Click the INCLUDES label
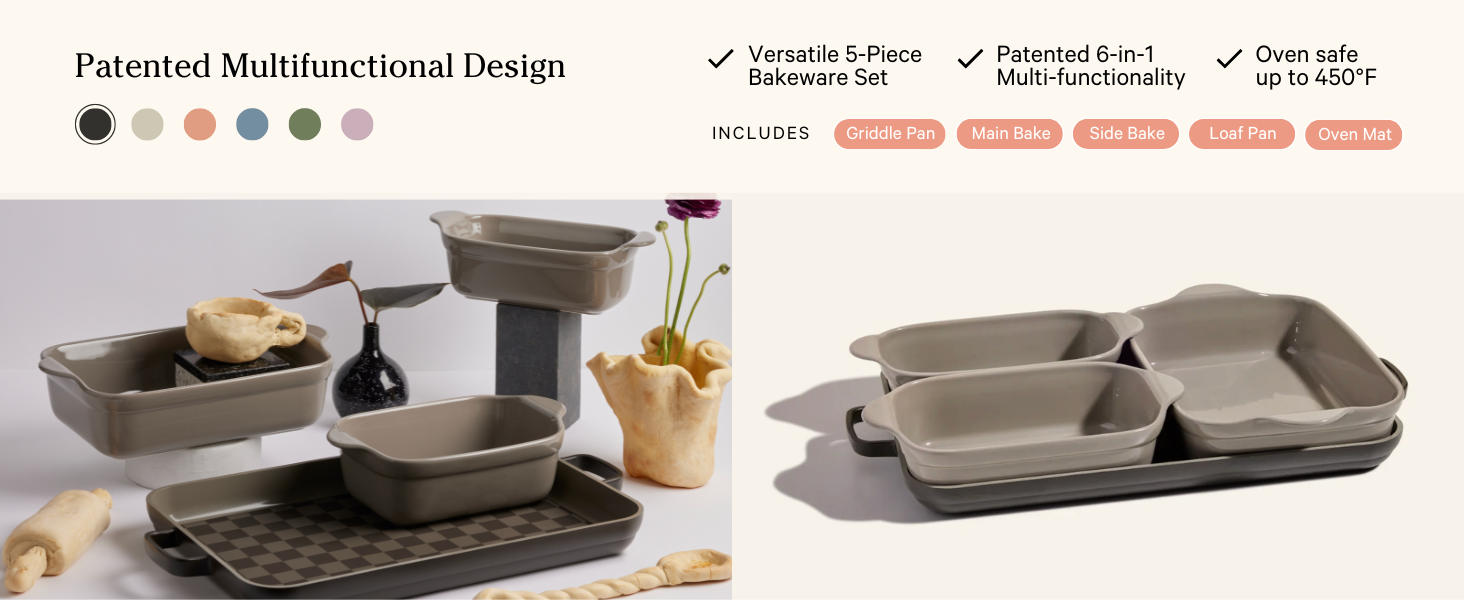This screenshot has height=600, width=1464. coord(761,133)
